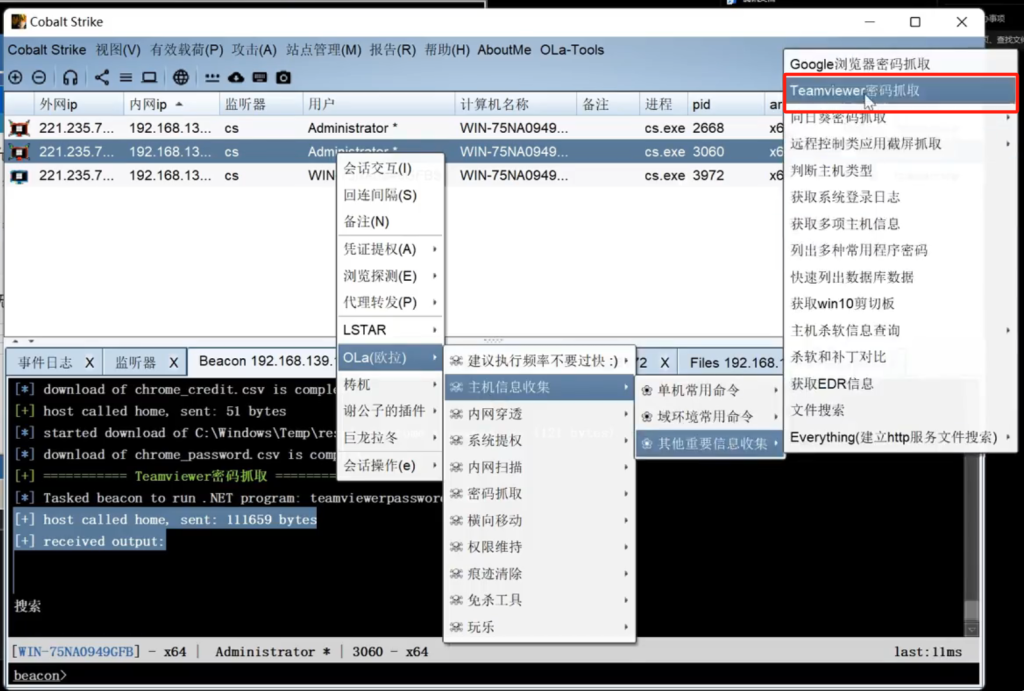1024x691 pixels.
Task: Select 列出多种常用程序密码 menu entry
Action: pos(900,251)
